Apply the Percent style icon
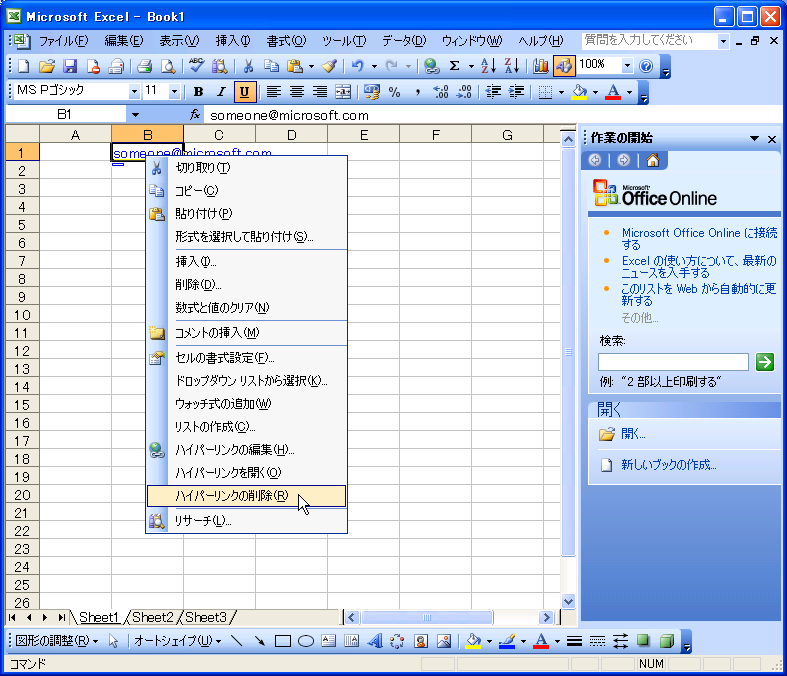 click(395, 92)
